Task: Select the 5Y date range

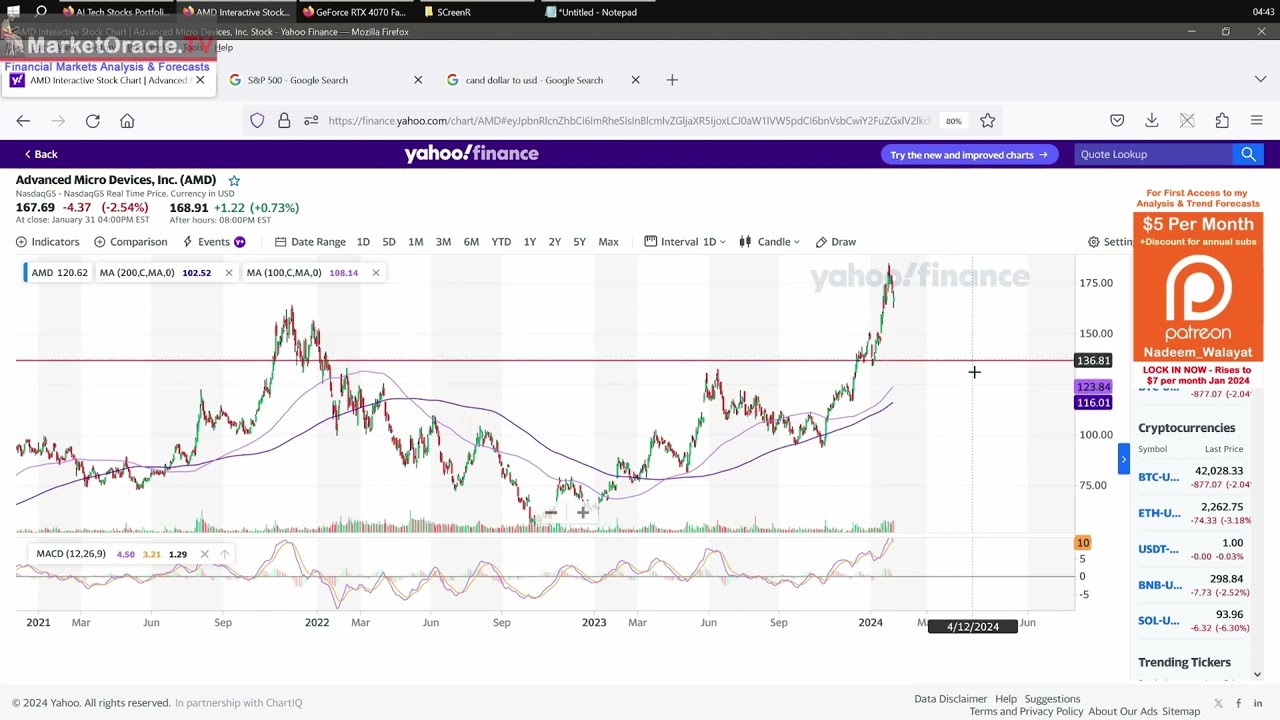Action: [579, 242]
